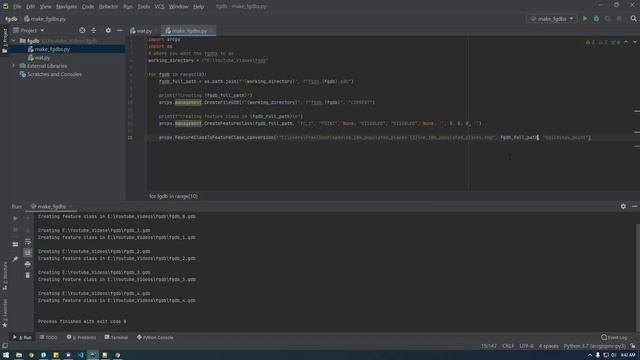Image resolution: width=640 pixels, height=360 pixels.
Task: Clear all Run console output with trash icon
Action: point(27,276)
